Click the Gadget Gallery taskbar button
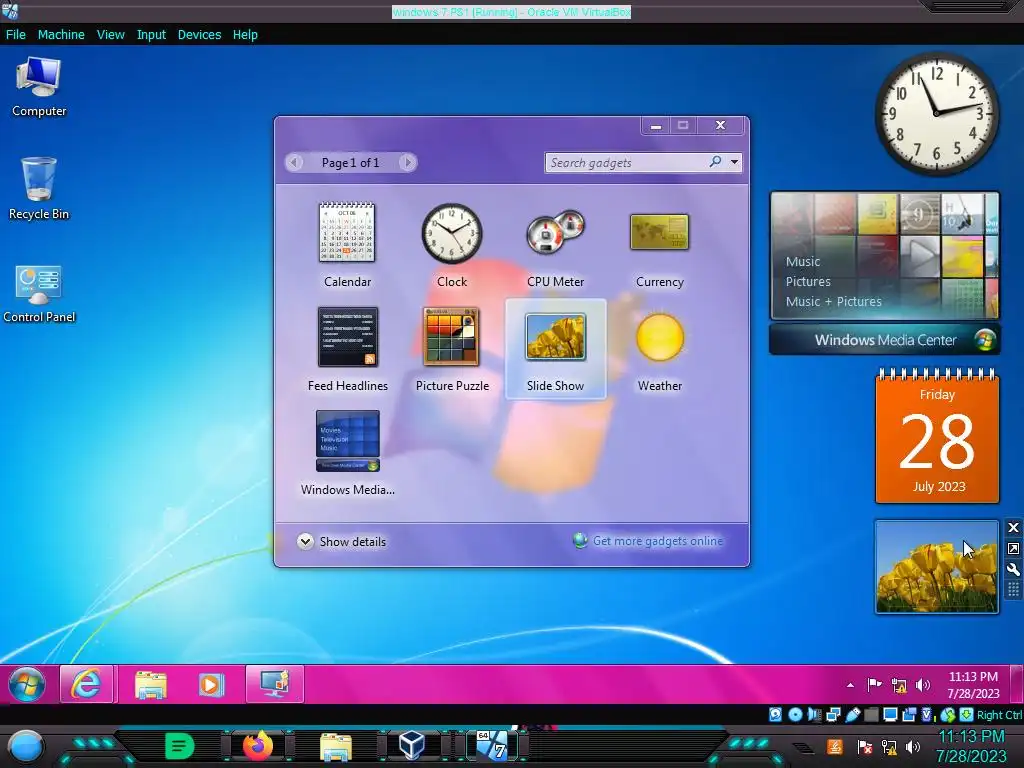Image resolution: width=1024 pixels, height=768 pixels. pos(274,684)
